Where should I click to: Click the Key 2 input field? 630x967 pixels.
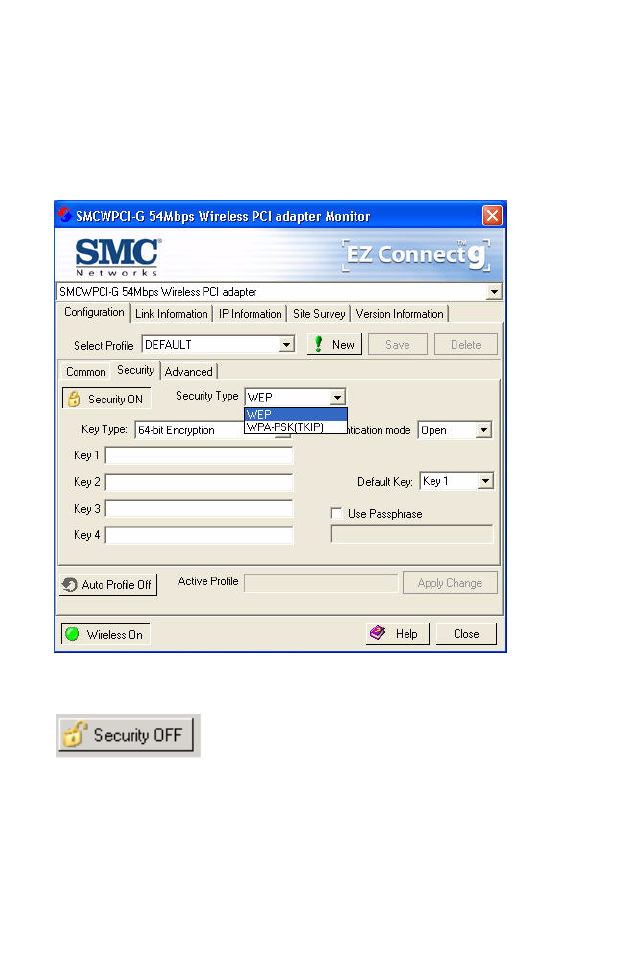199,482
